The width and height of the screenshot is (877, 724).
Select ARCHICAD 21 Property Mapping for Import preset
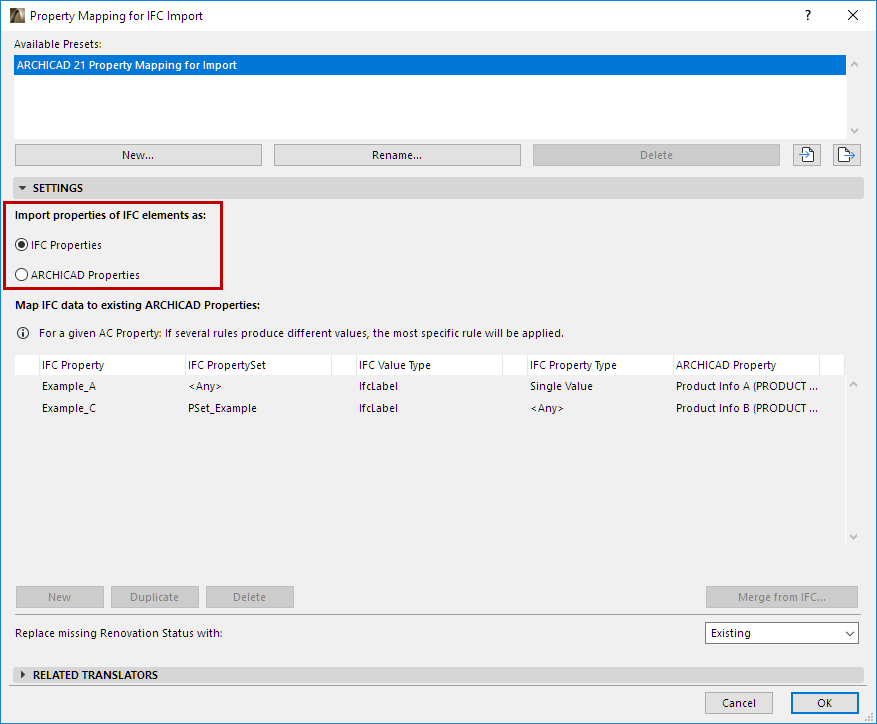pos(430,65)
